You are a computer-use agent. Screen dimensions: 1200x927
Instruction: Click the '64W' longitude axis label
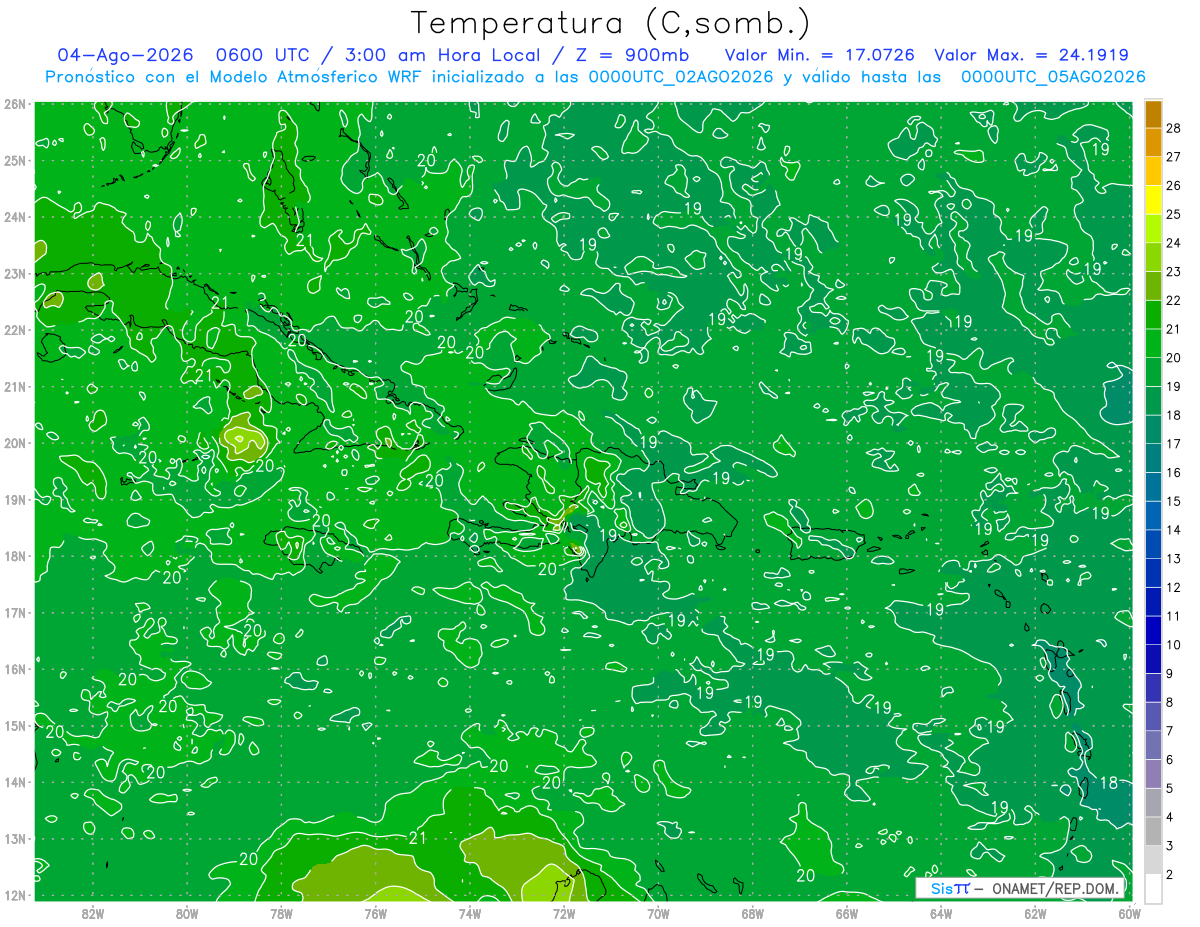point(941,912)
